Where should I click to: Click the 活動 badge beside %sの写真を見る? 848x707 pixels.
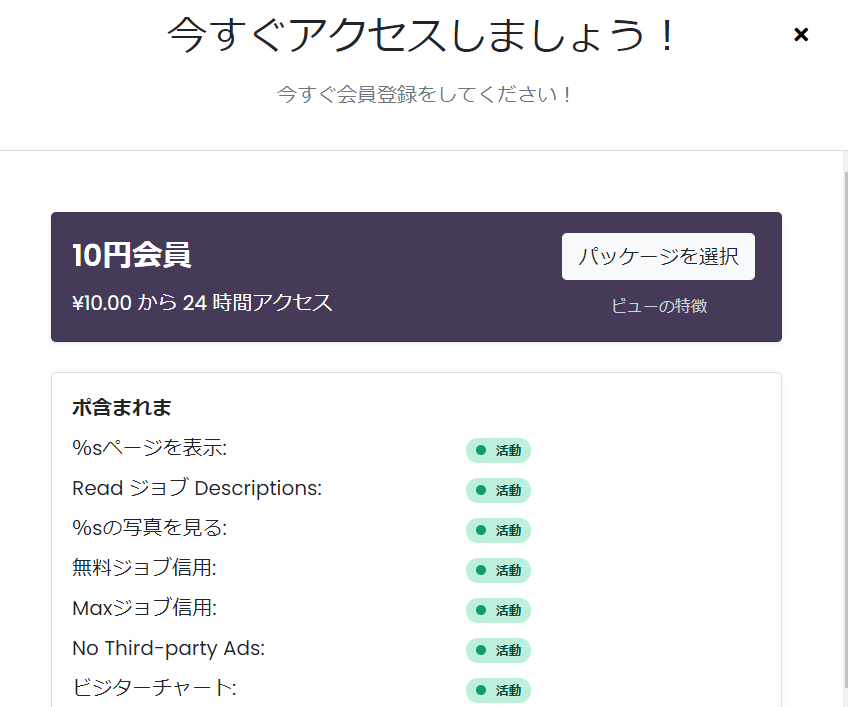click(498, 530)
